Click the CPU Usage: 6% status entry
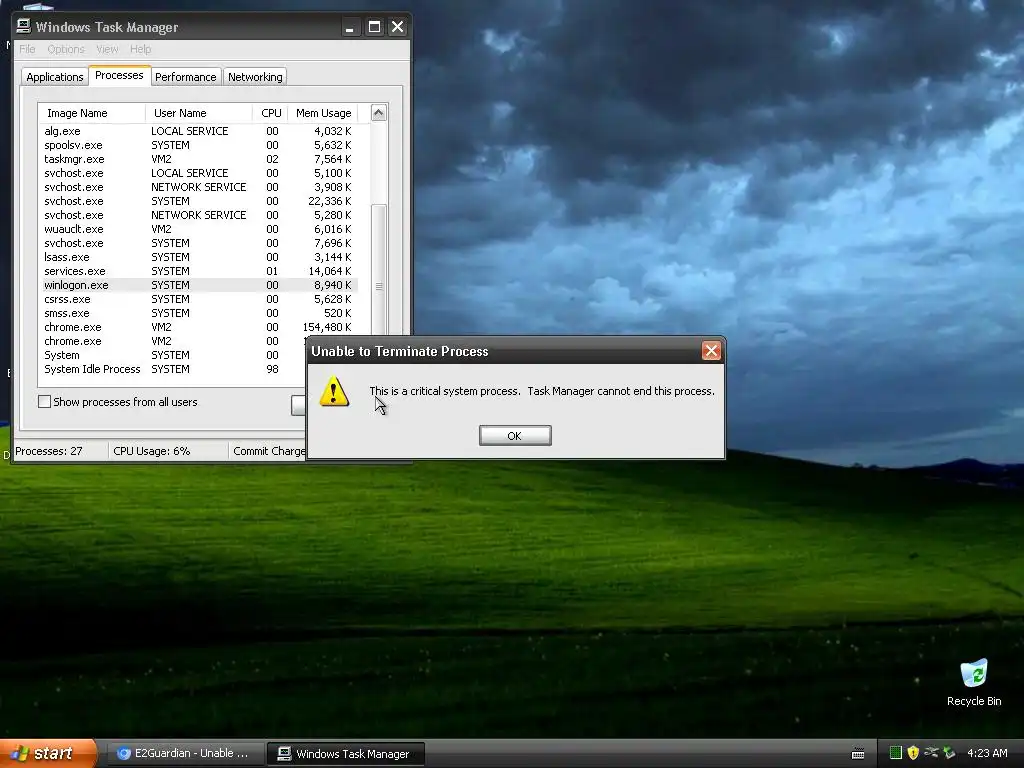 click(168, 451)
